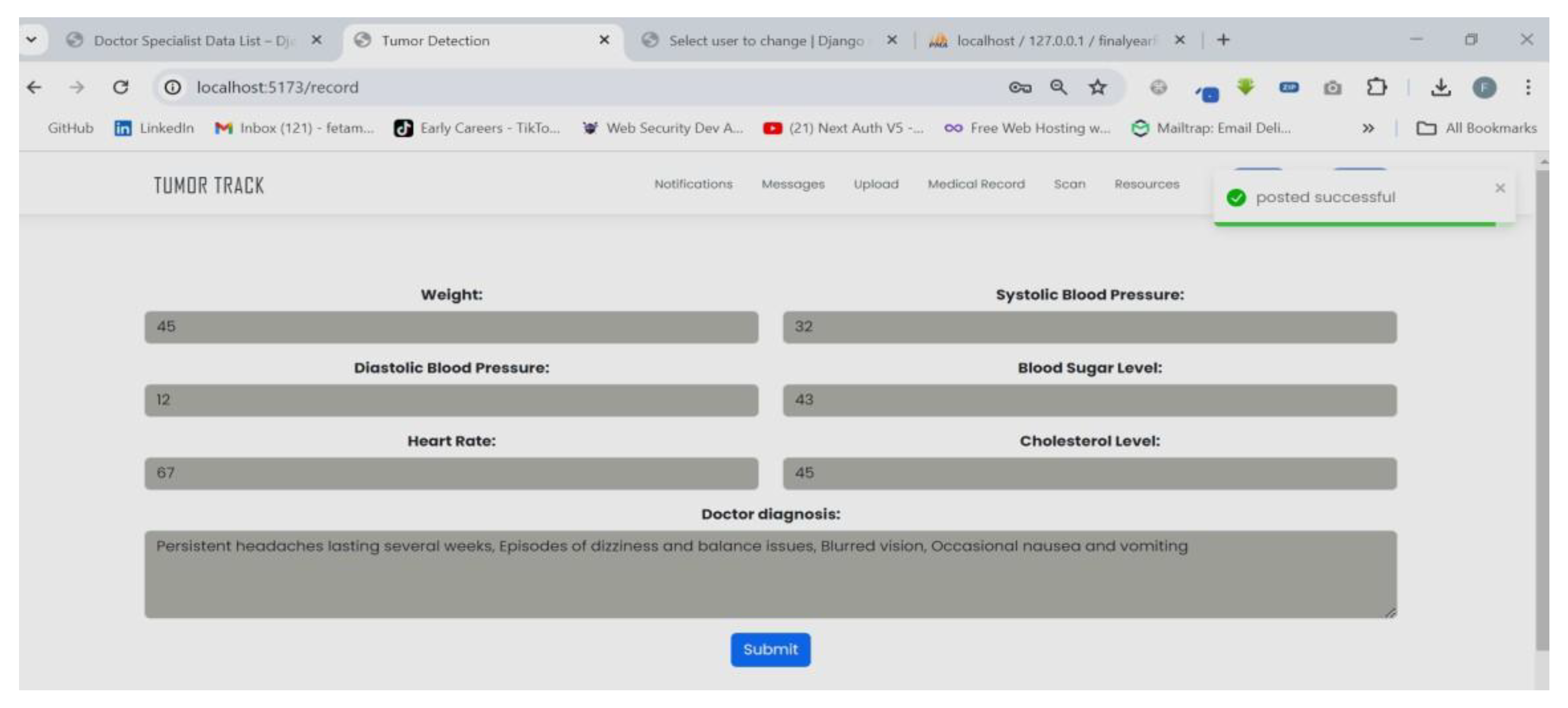Click the GitHub bookmark link
Image resolution: width=1568 pixels, height=708 pixels.
70,128
